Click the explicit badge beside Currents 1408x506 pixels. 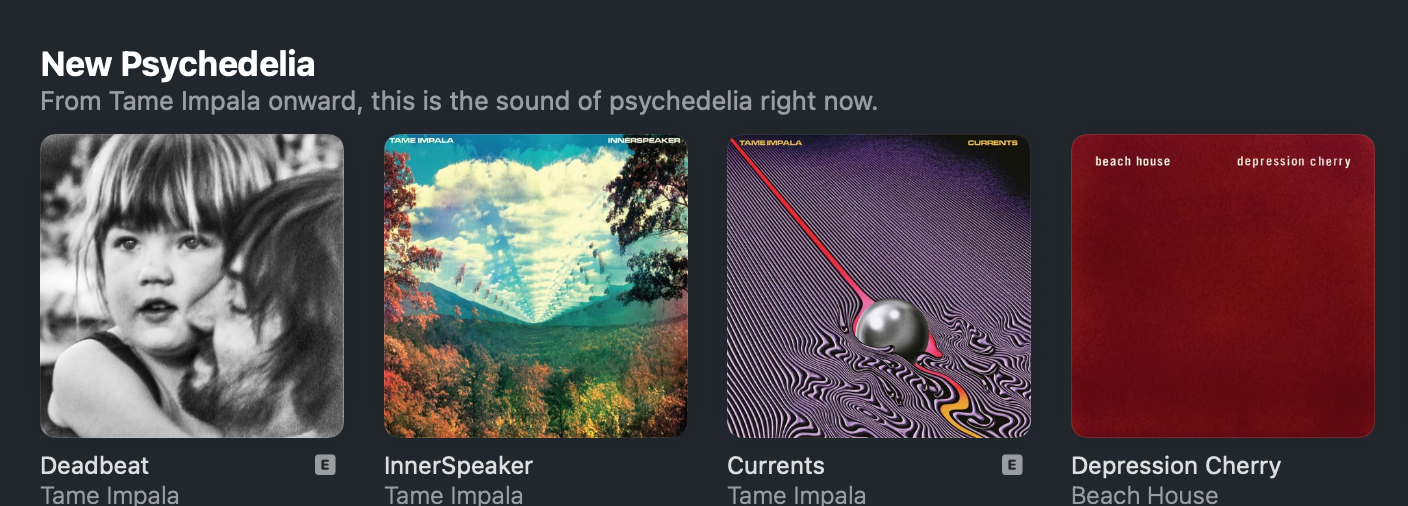[1012, 464]
